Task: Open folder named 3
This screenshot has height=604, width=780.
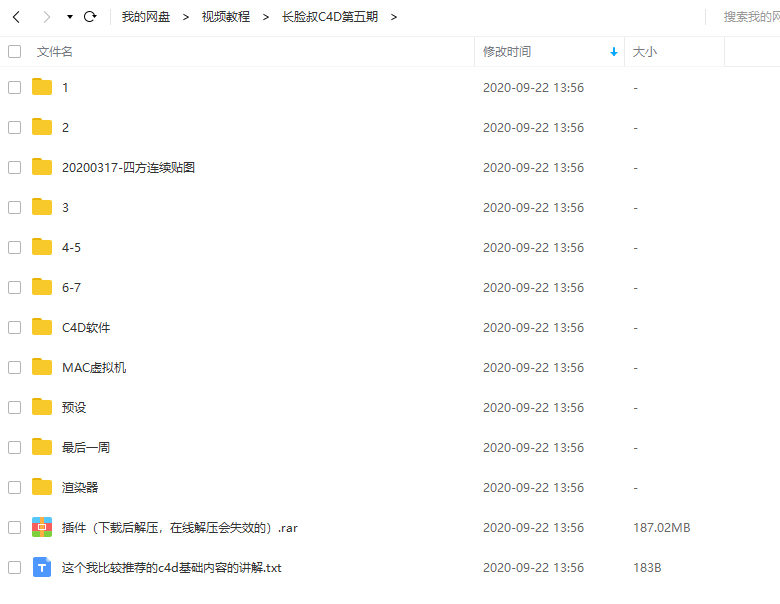Action: pyautogui.click(x=65, y=208)
